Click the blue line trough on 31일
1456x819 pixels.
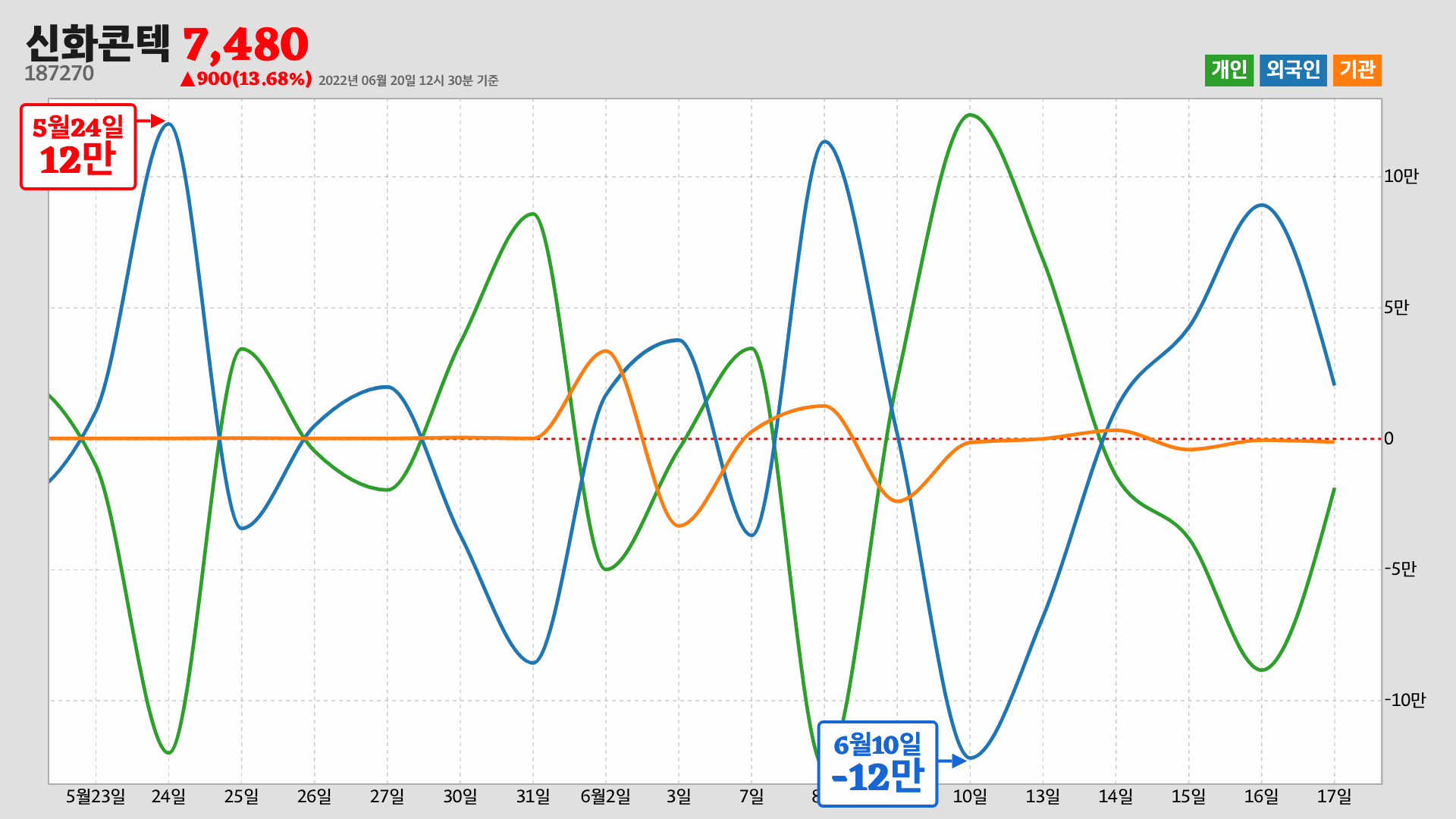click(533, 663)
